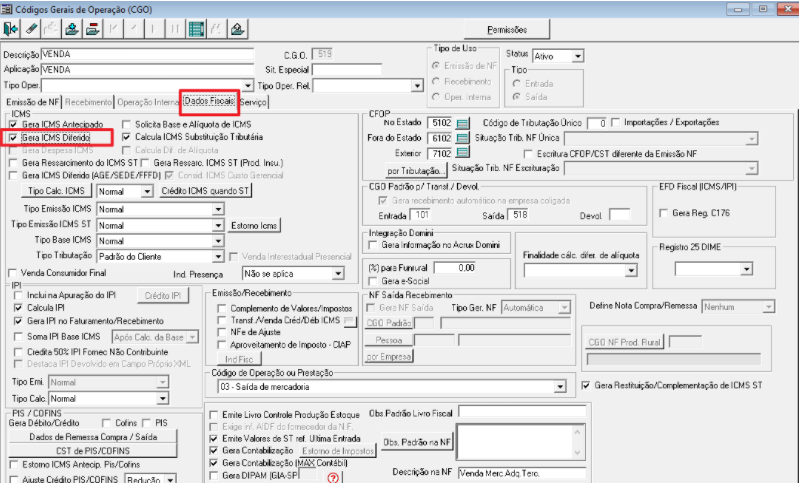Click the Descrição field containing VENDA

coord(147,54)
